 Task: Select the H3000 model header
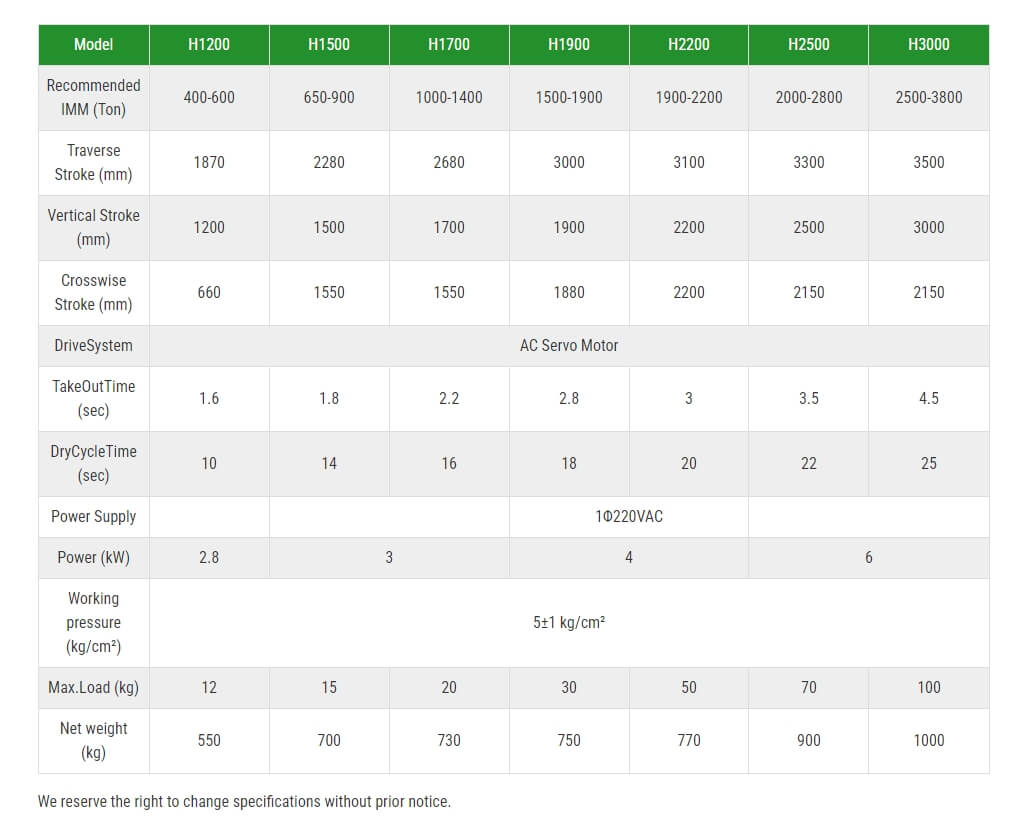(x=928, y=44)
